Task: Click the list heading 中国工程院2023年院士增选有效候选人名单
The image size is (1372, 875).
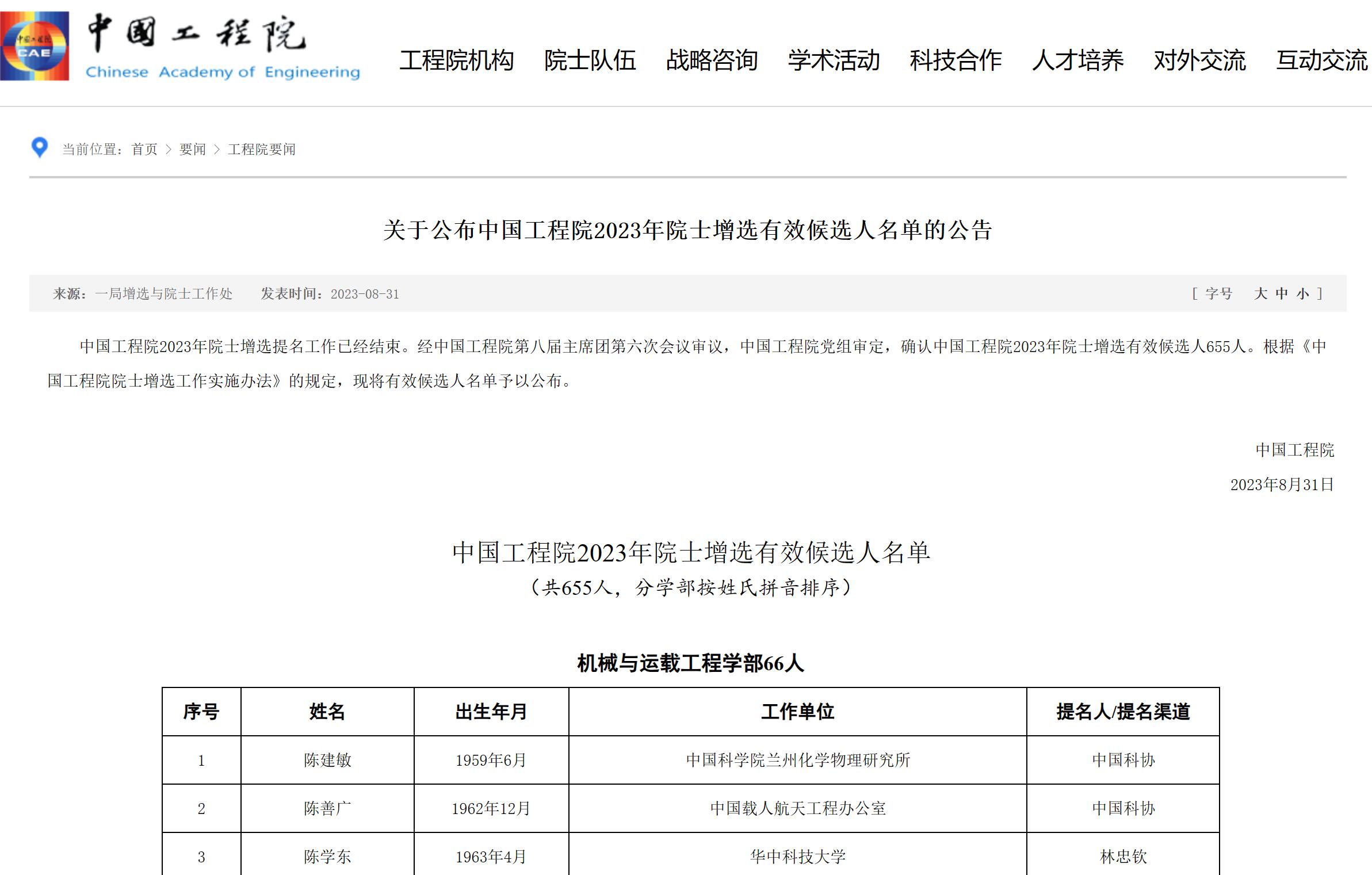Action: click(x=691, y=552)
